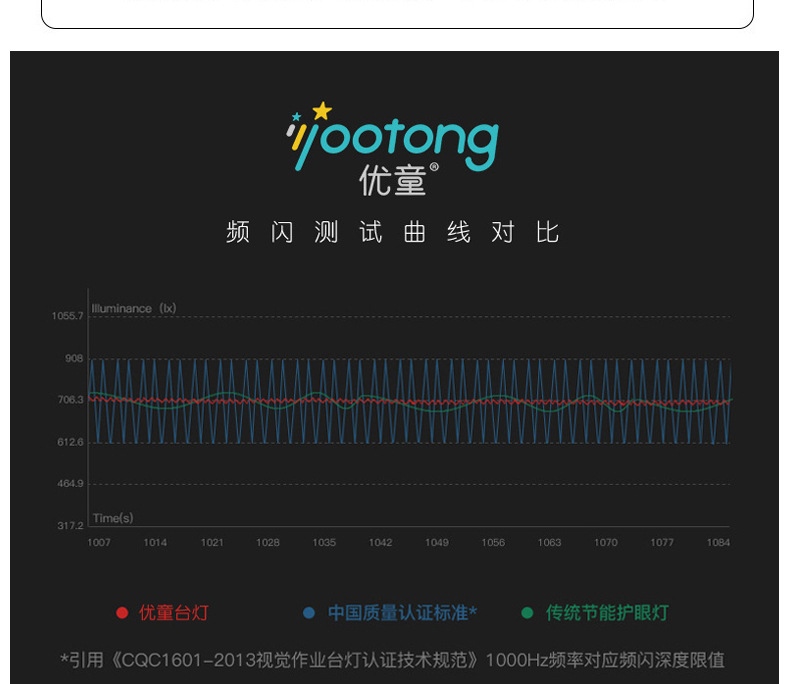
Task: Click the green legend dot for 传统节能护眼灯
Action: click(x=527, y=612)
